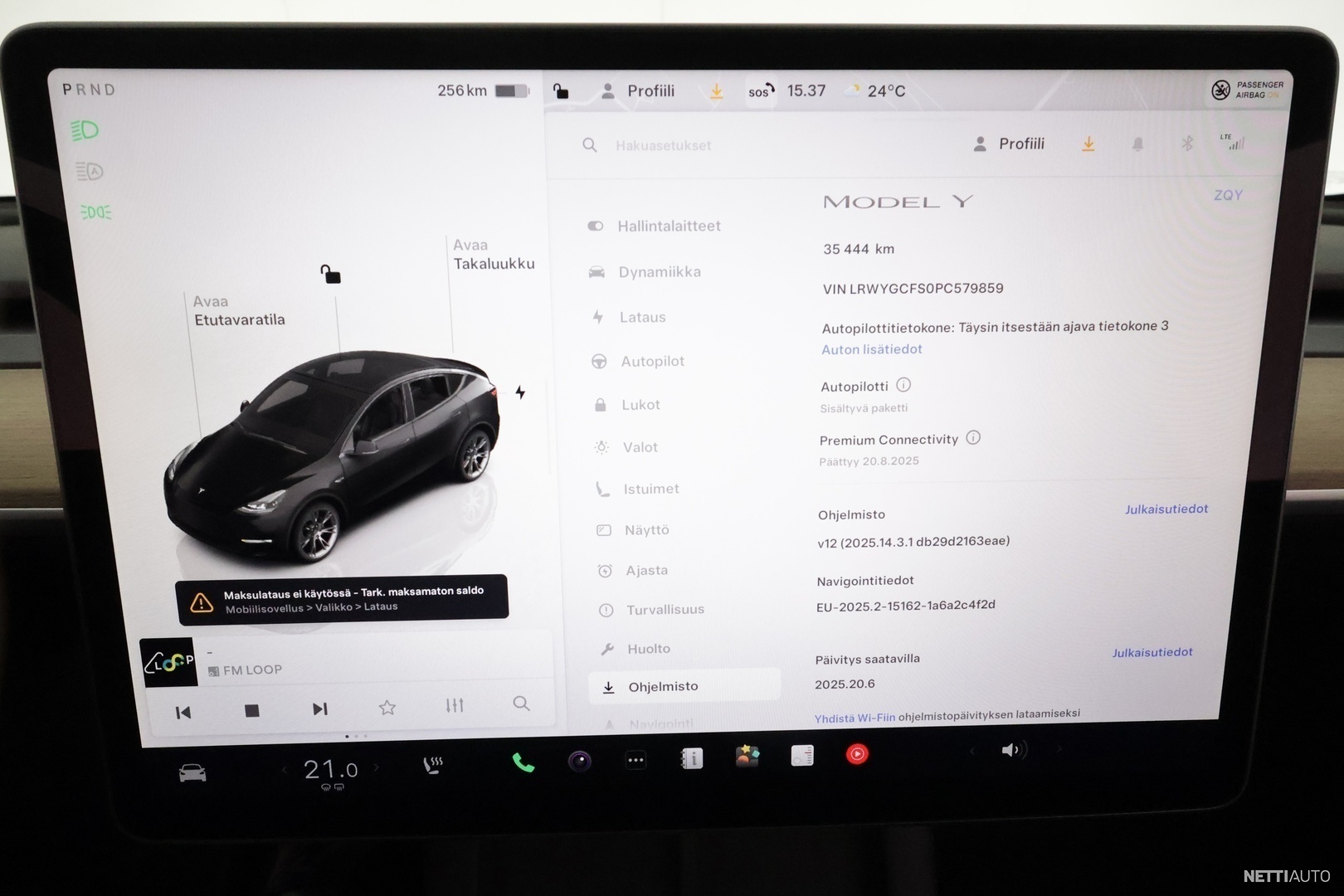Open the Auton lisätiedot link
This screenshot has height=896, width=1344.
(x=871, y=349)
